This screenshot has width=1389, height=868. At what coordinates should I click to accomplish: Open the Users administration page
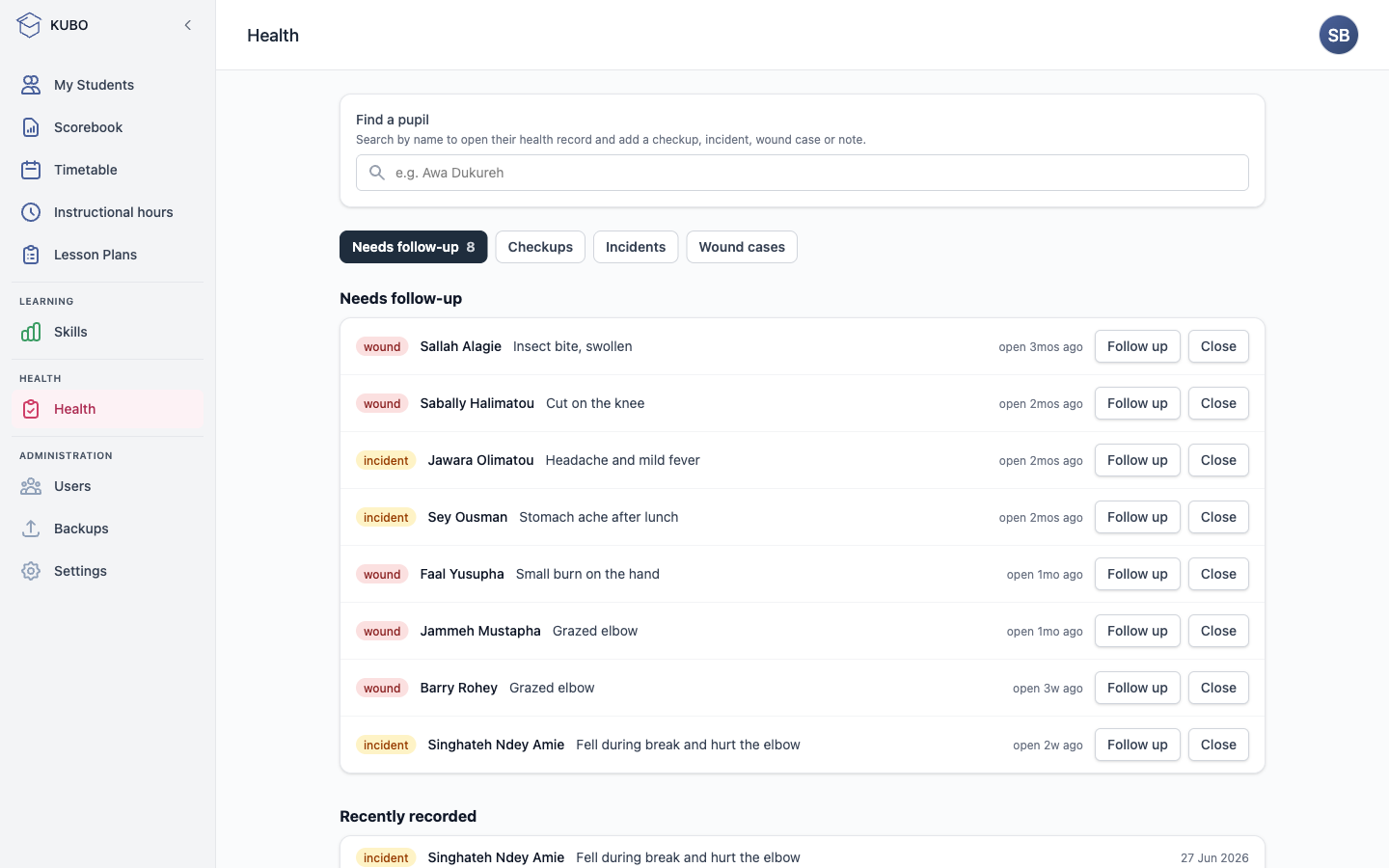(108, 486)
